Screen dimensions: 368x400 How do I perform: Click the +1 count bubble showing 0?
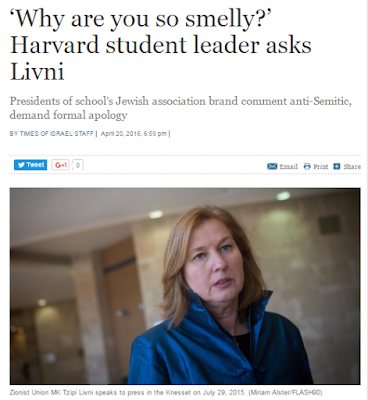[x=78, y=165]
